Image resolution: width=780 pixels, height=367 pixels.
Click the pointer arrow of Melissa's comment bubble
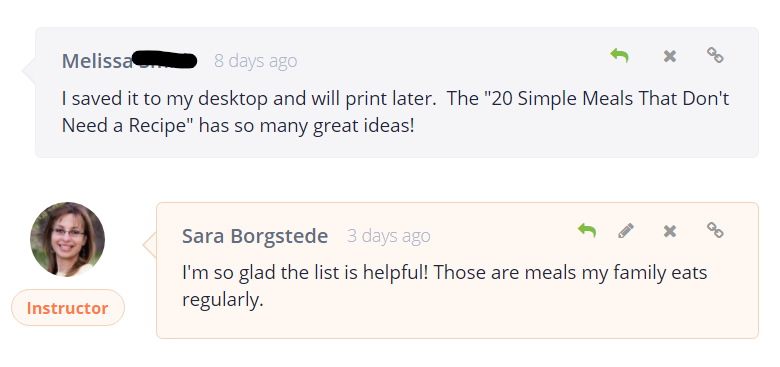tap(29, 71)
